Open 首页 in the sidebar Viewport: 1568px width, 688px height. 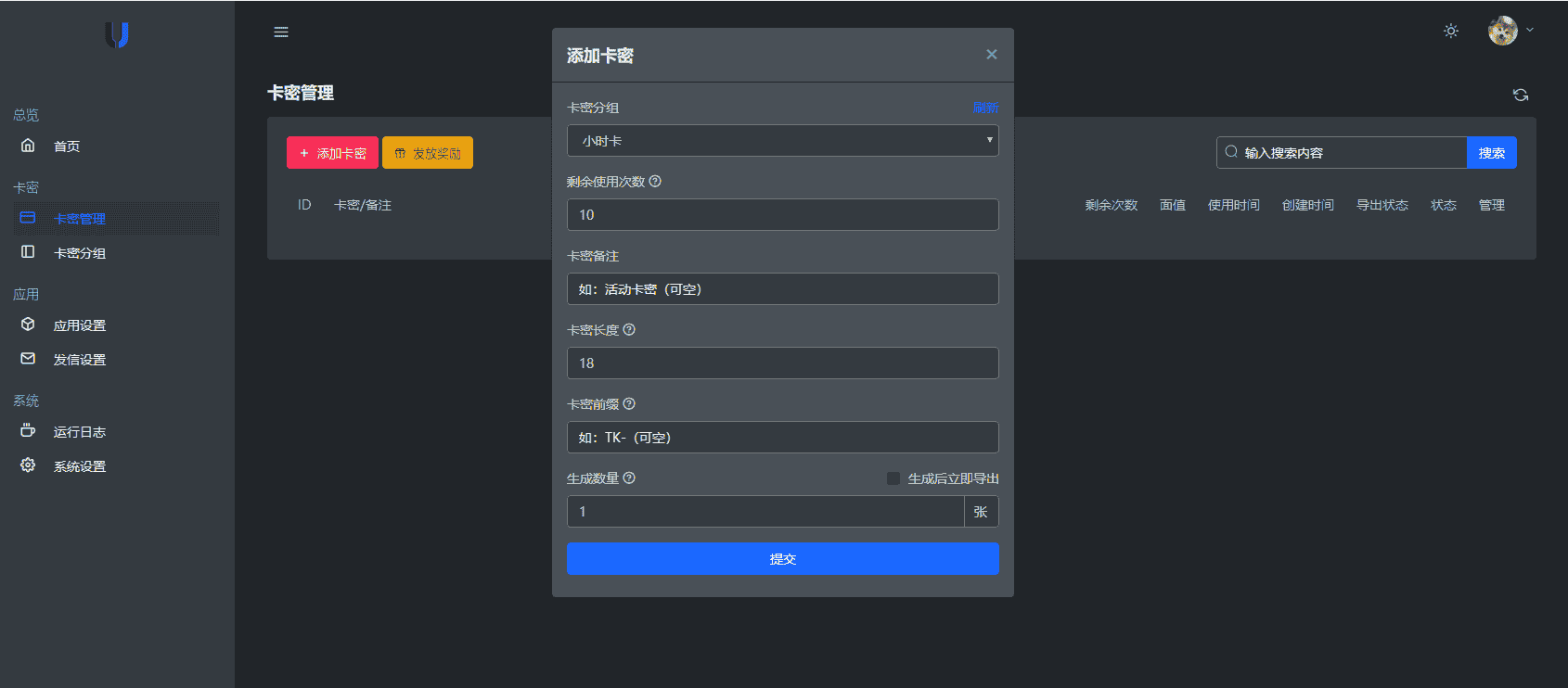(x=67, y=147)
